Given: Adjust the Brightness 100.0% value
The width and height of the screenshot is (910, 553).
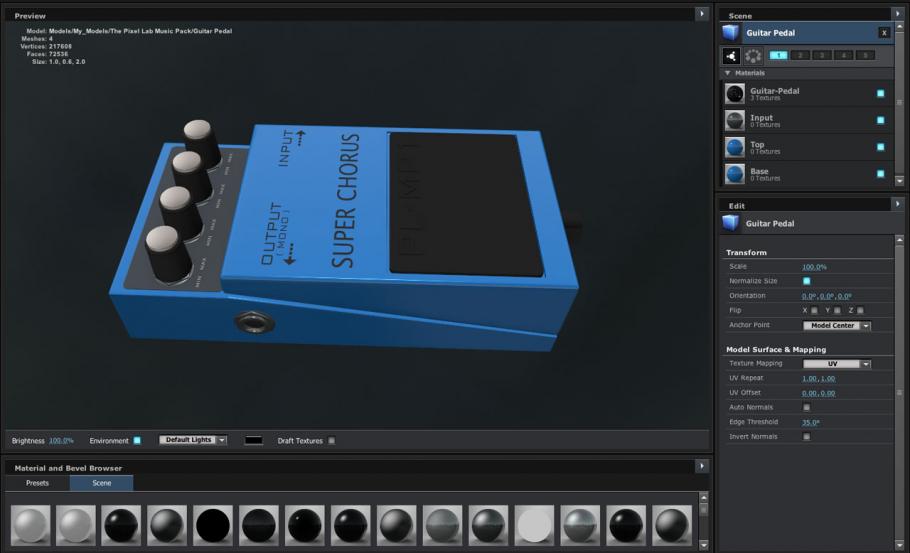Looking at the screenshot, I should [x=61, y=440].
